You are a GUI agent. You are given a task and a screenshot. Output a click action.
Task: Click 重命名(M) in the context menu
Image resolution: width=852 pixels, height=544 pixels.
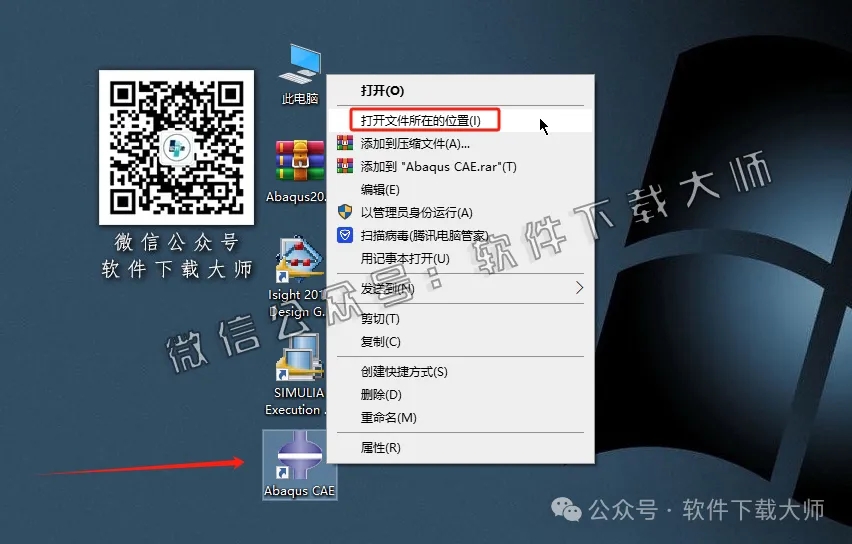[460, 417]
